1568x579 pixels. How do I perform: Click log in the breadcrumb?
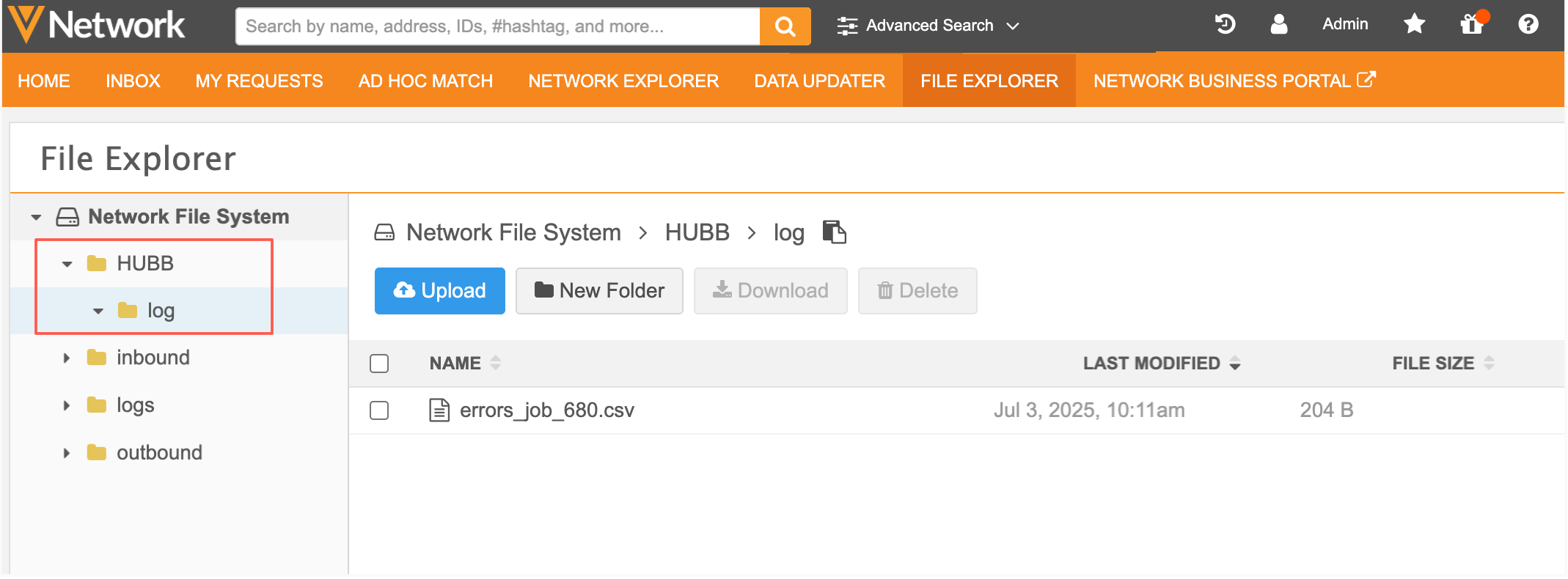coord(789,233)
